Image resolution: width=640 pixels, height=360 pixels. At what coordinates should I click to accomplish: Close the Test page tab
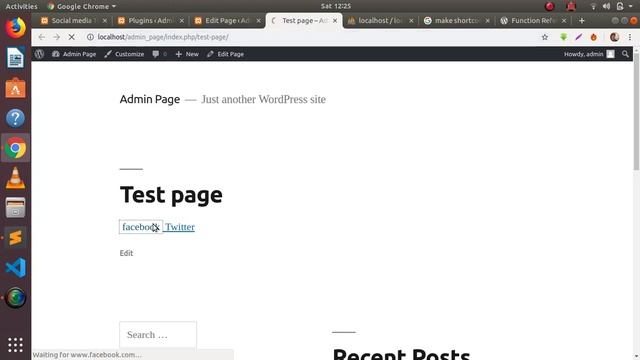click(x=335, y=20)
